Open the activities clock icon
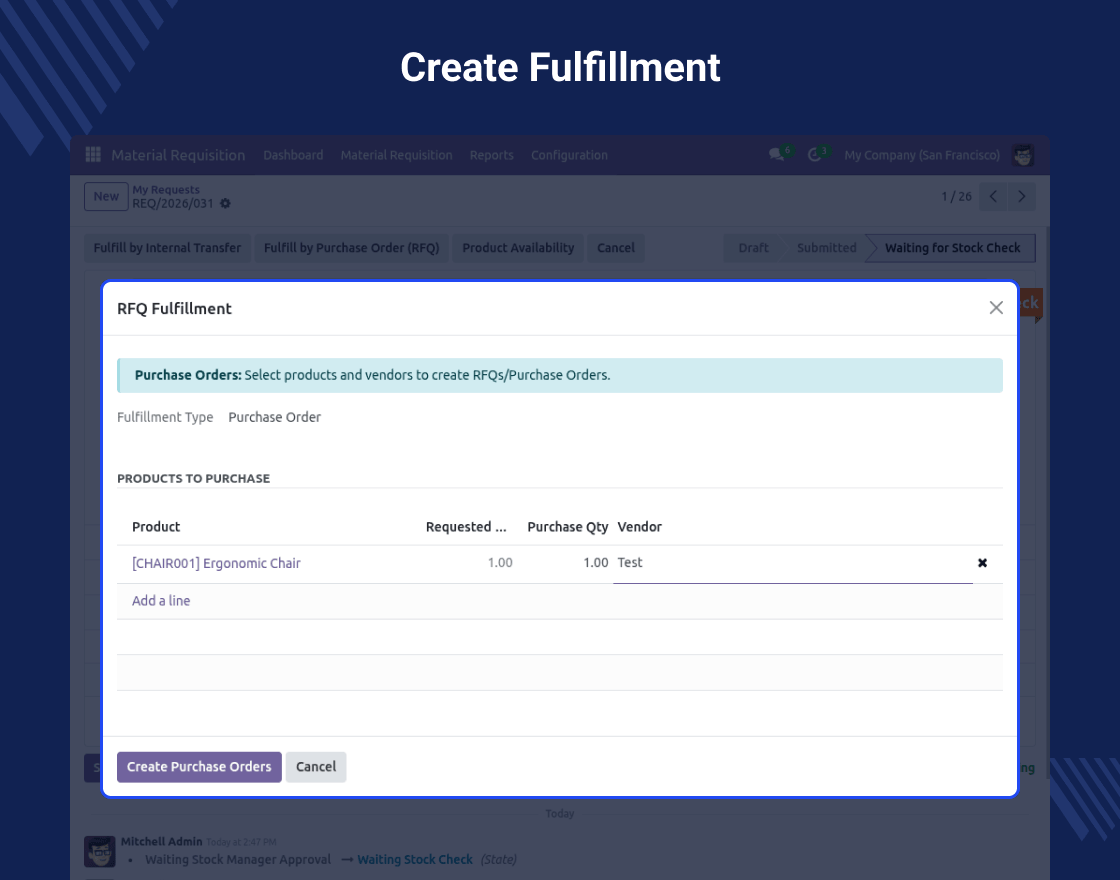1120x880 pixels. (x=814, y=155)
